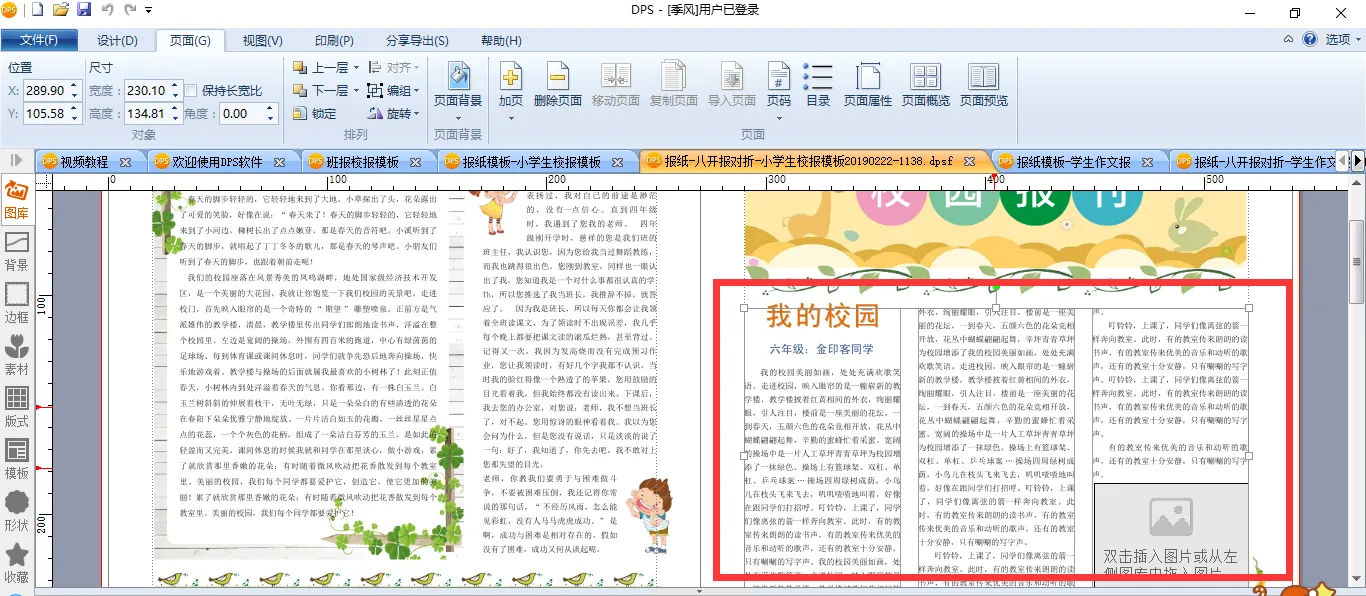This screenshot has height=596, width=1366.
Task: Enable the 保持长宽比 checkbox
Action: point(192,91)
